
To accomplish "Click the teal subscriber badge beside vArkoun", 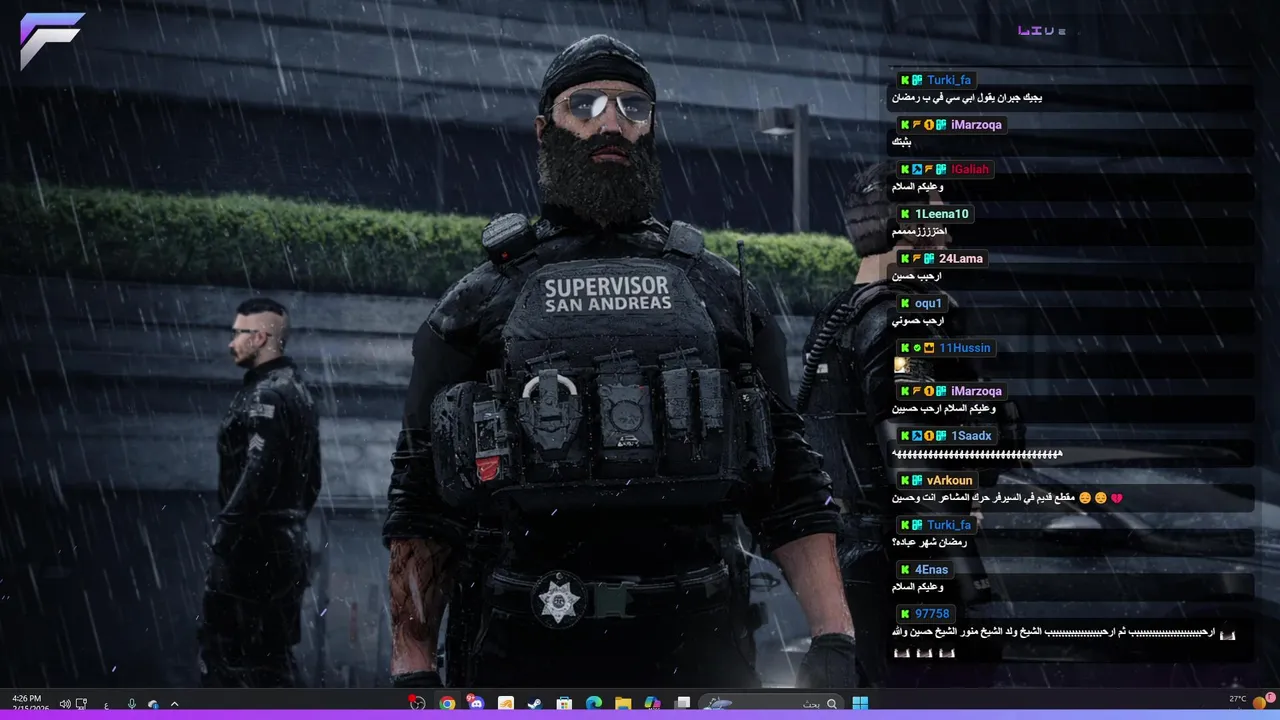I will (917, 481).
